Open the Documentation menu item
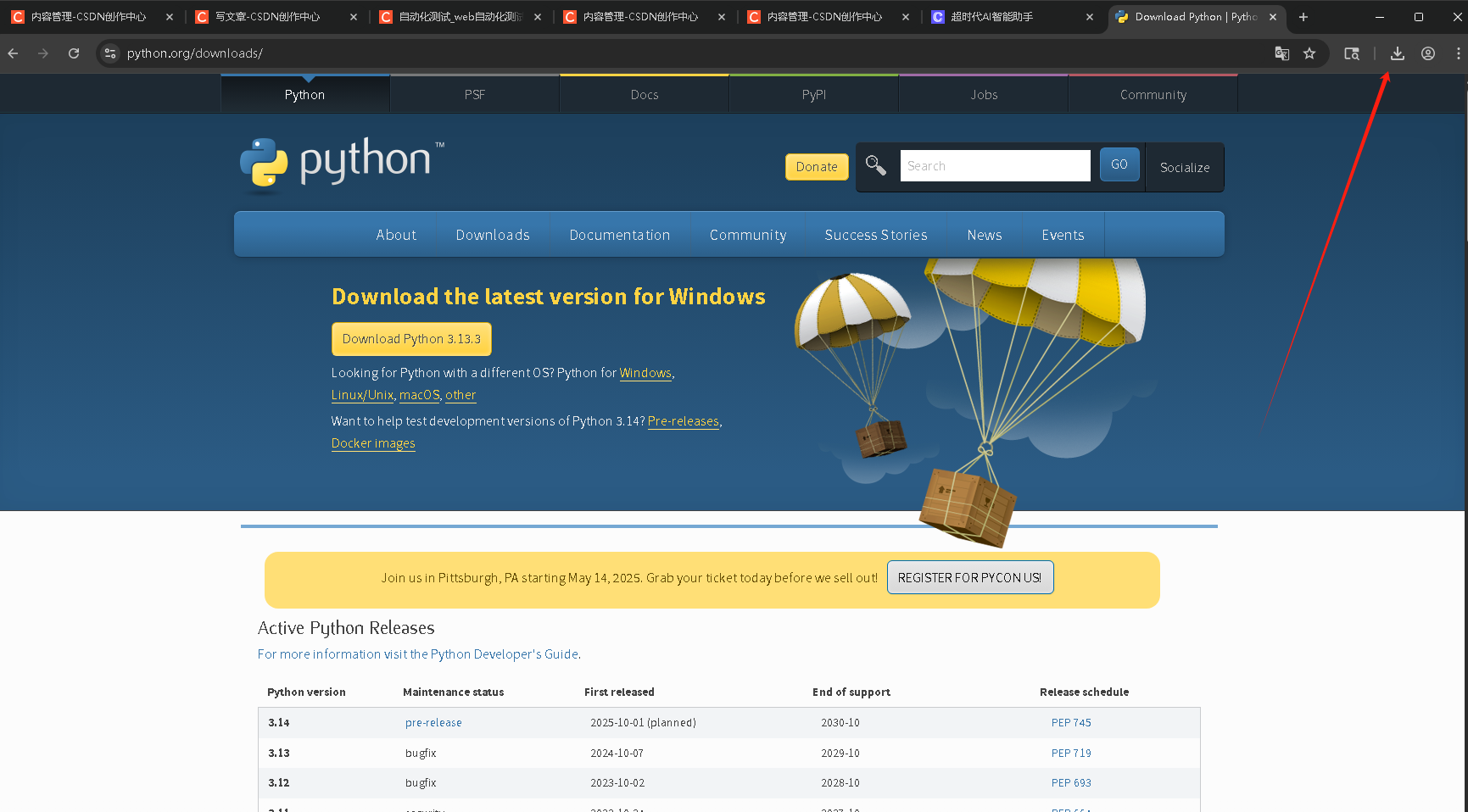 (x=620, y=235)
